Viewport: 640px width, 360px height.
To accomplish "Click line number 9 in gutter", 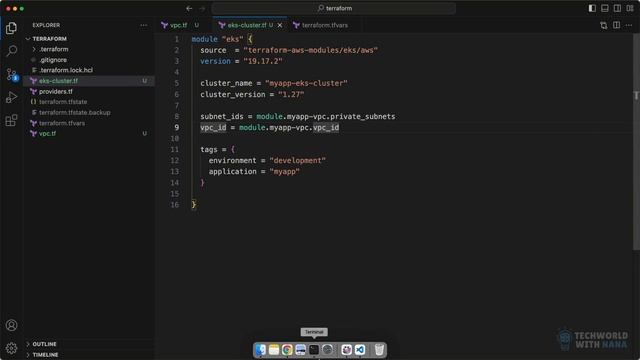I will [x=176, y=127].
